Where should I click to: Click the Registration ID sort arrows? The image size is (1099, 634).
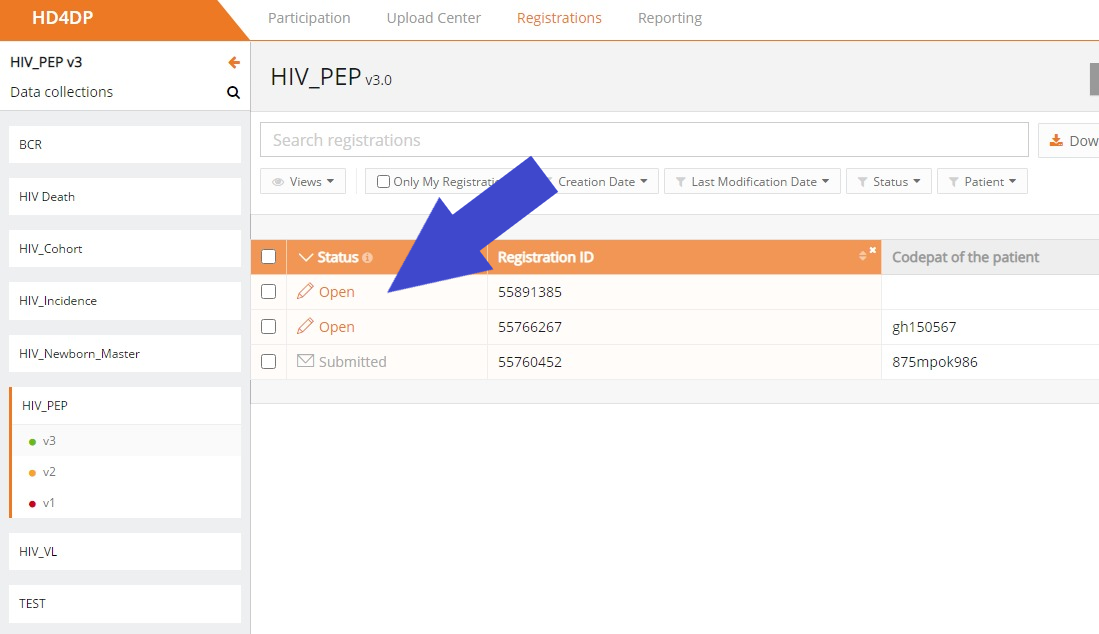863,257
